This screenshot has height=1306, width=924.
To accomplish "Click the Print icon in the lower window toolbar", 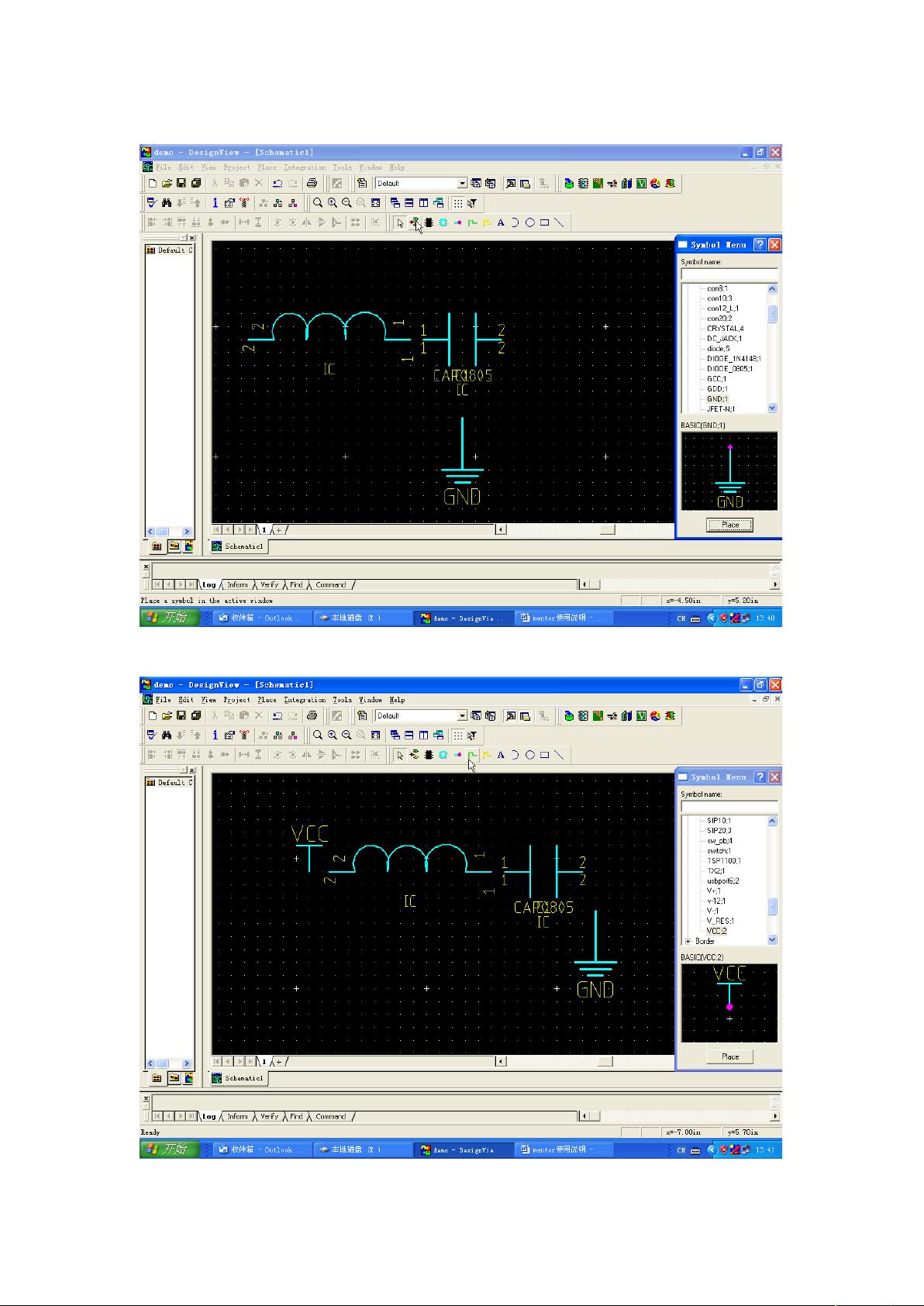I will point(312,716).
